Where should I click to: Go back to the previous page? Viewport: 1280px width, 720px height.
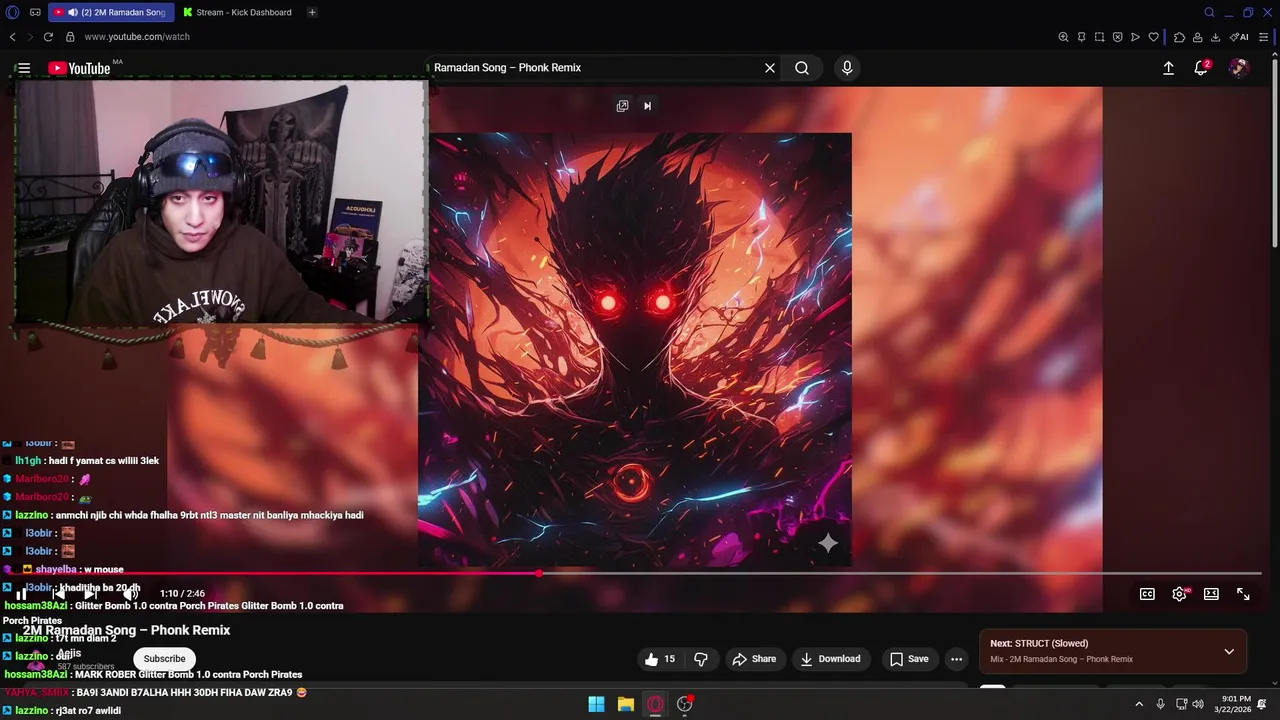tap(13, 37)
